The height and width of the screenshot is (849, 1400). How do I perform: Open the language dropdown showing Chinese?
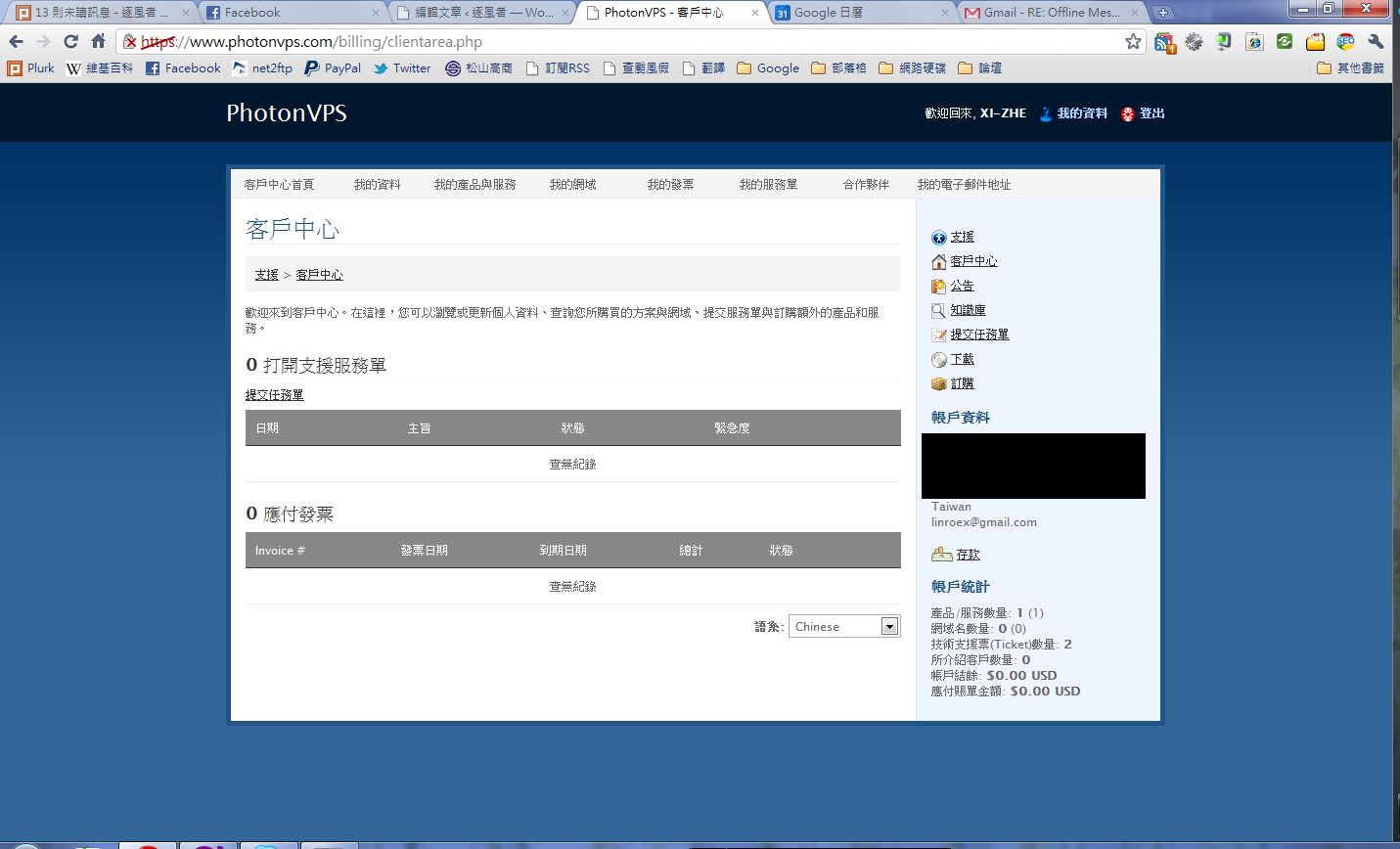(844, 626)
